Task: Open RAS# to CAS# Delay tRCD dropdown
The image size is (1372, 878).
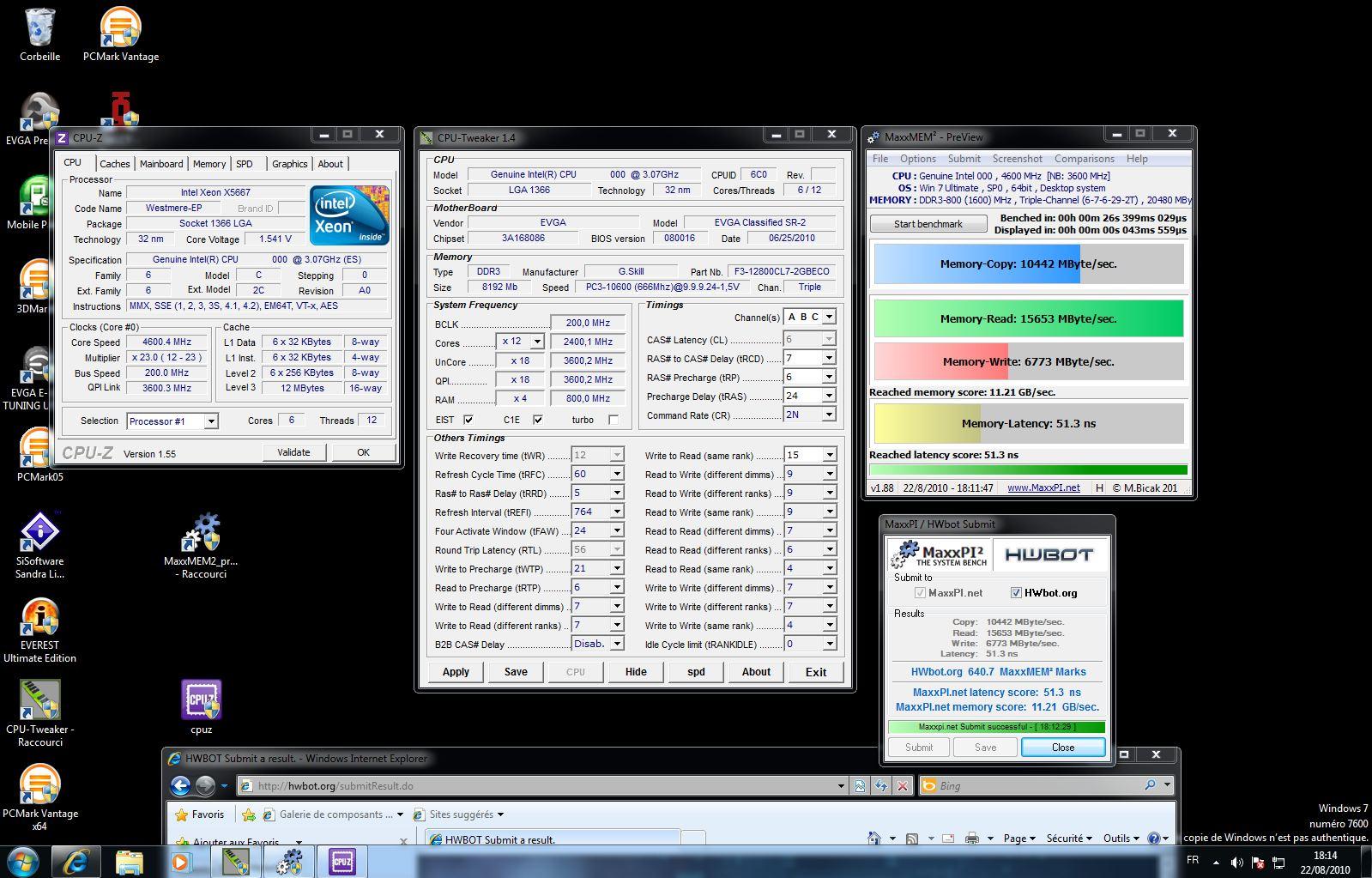Action: pos(829,358)
